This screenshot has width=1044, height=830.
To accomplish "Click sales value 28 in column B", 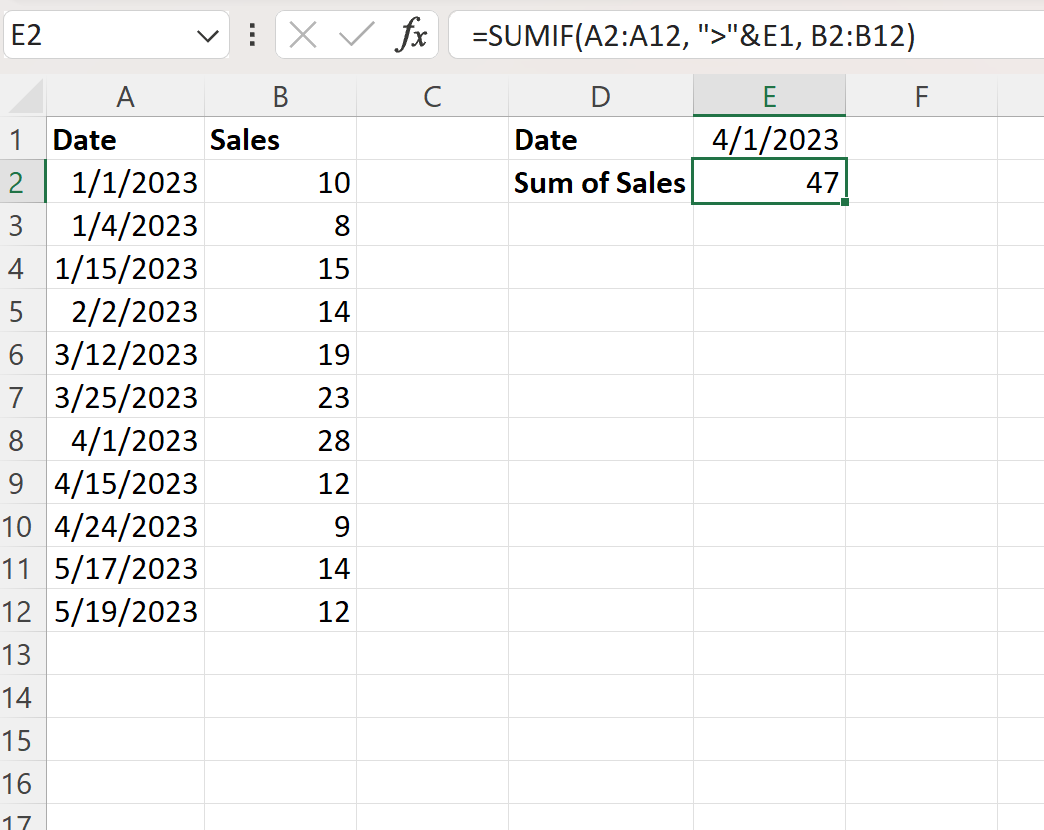I will coord(280,440).
